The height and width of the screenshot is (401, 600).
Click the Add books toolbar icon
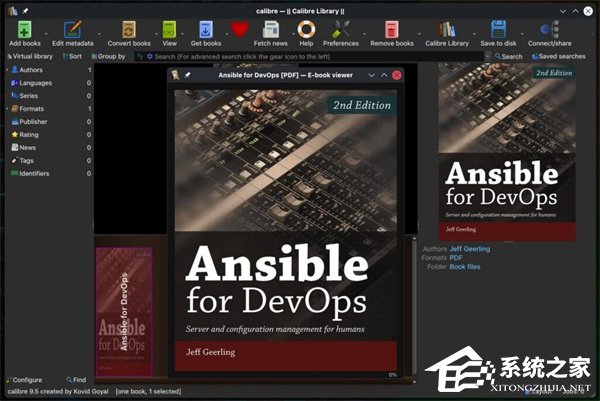tap(24, 30)
